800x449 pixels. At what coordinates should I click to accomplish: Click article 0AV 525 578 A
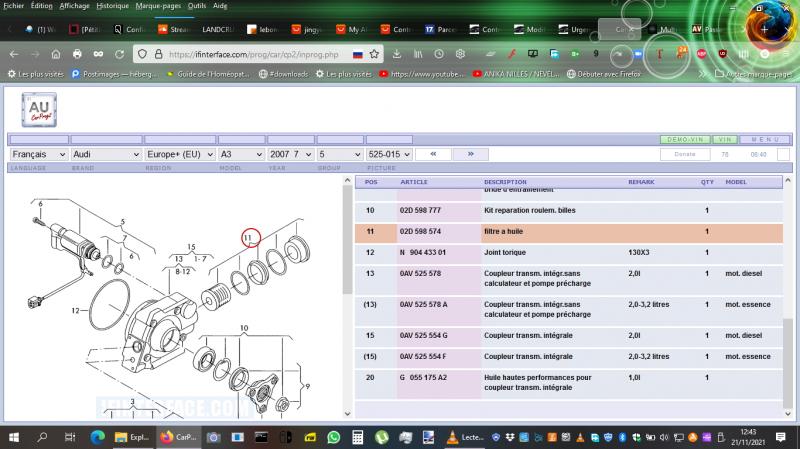pos(423,305)
